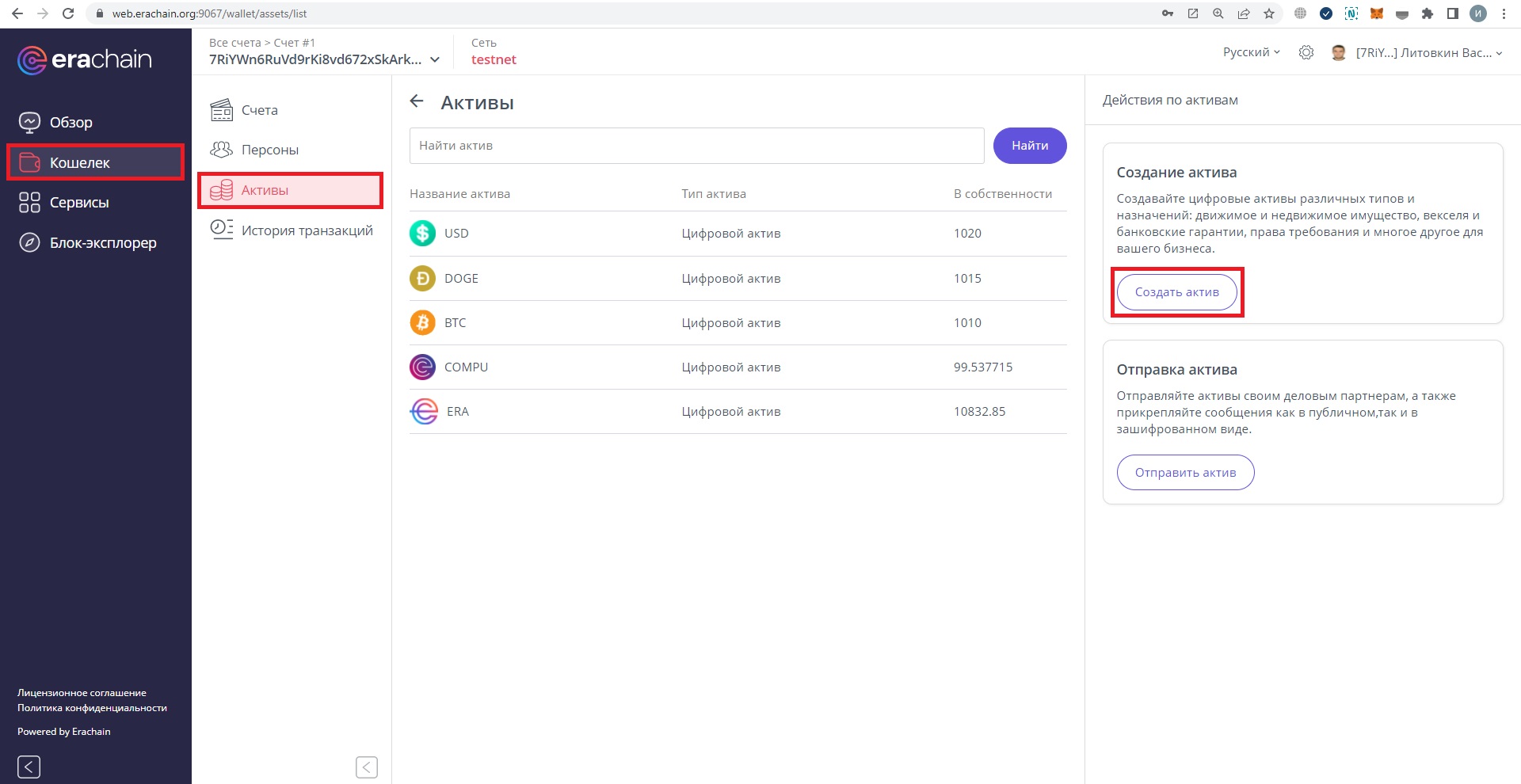1521x784 pixels.
Task: Open Обзор in the sidebar
Action: (71, 122)
